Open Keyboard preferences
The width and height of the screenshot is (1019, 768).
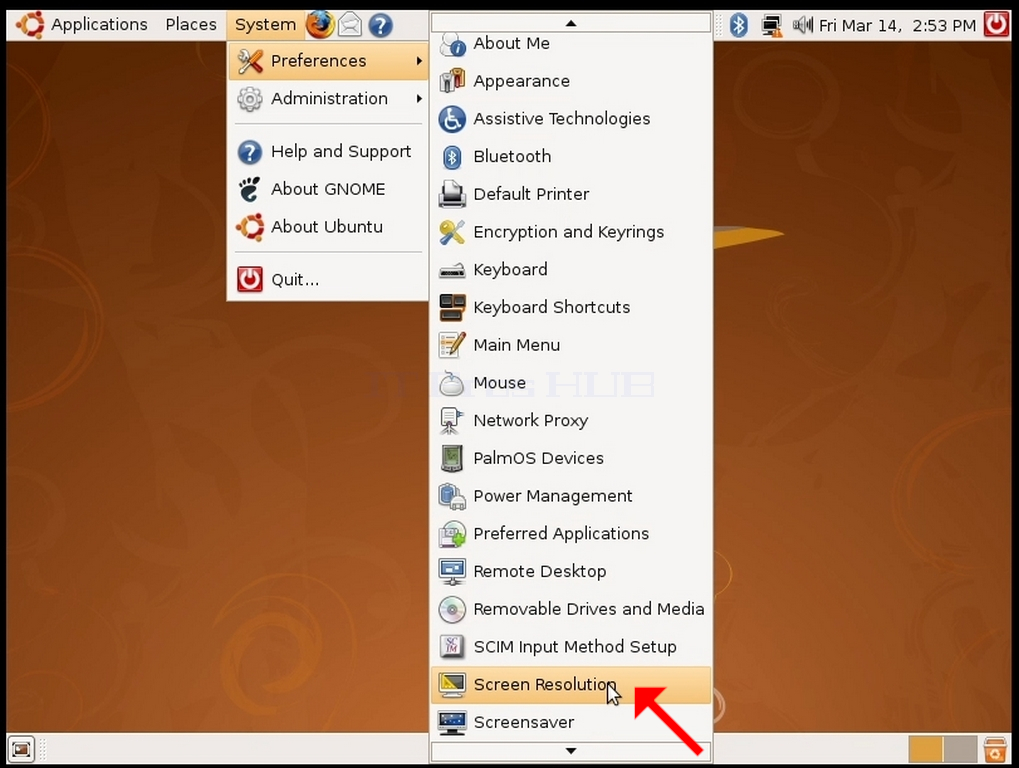571,270
